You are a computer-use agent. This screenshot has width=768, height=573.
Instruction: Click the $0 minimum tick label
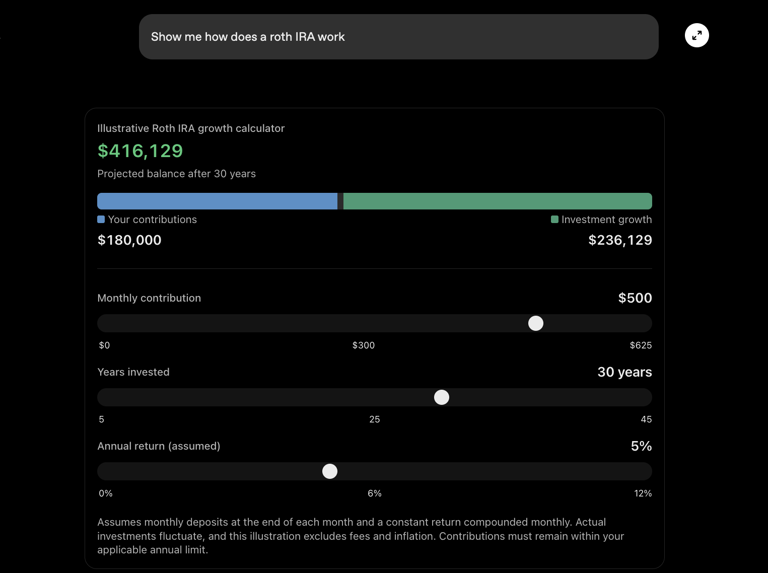[104, 345]
